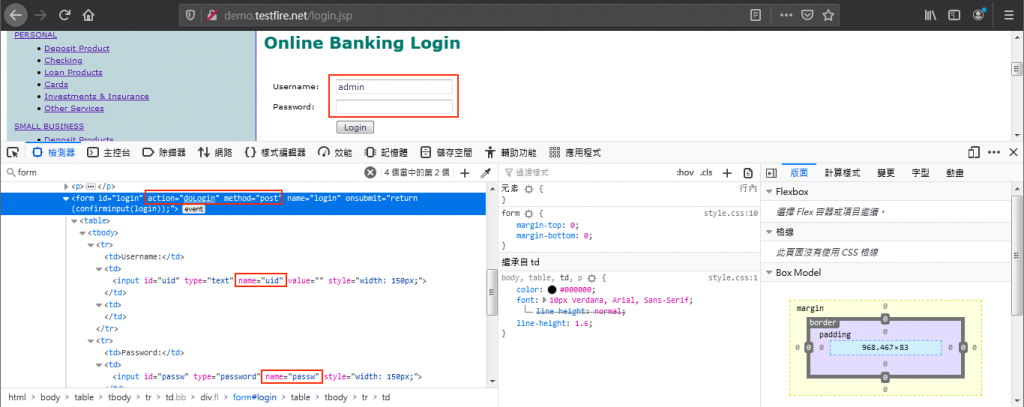This screenshot has width=1024, height=407.
Task: Pick a page color with the eyedropper
Action: pyautogui.click(x=485, y=172)
